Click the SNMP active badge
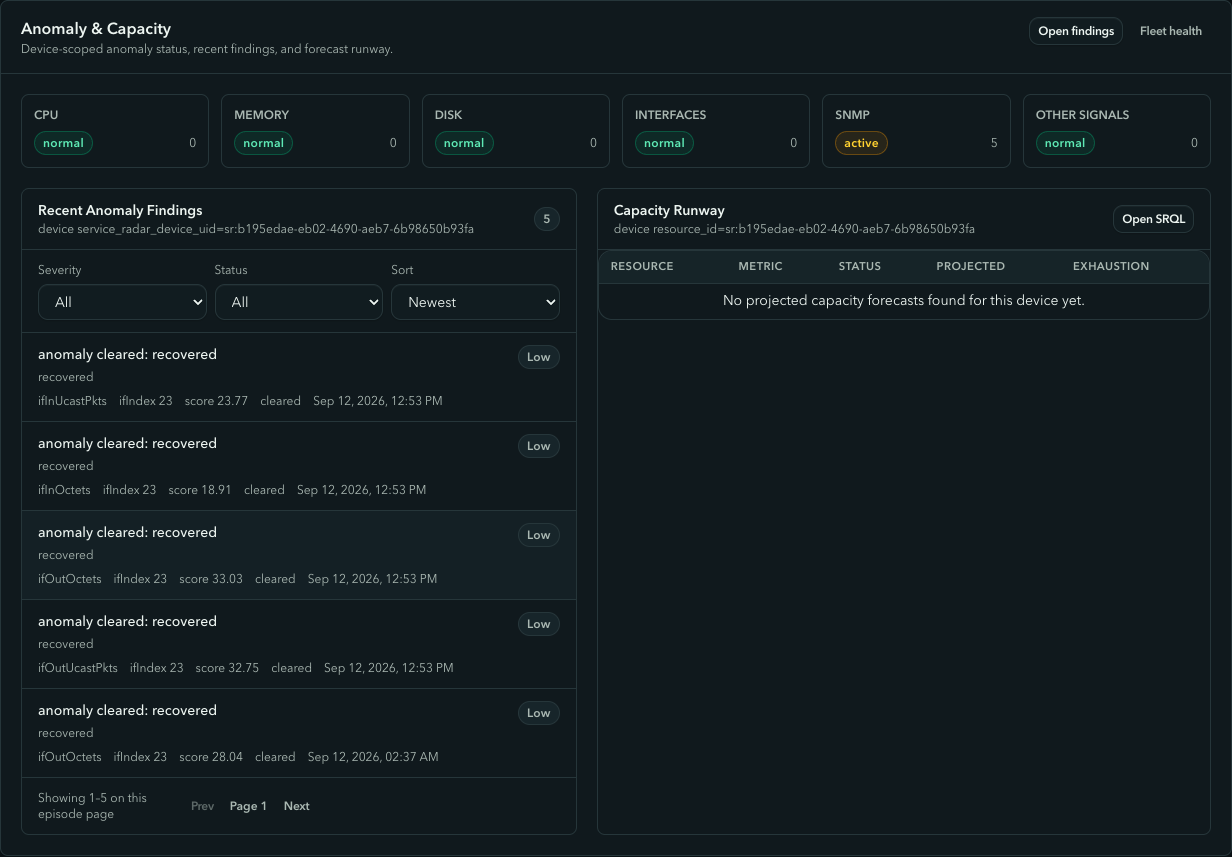The height and width of the screenshot is (857, 1232). pos(861,143)
